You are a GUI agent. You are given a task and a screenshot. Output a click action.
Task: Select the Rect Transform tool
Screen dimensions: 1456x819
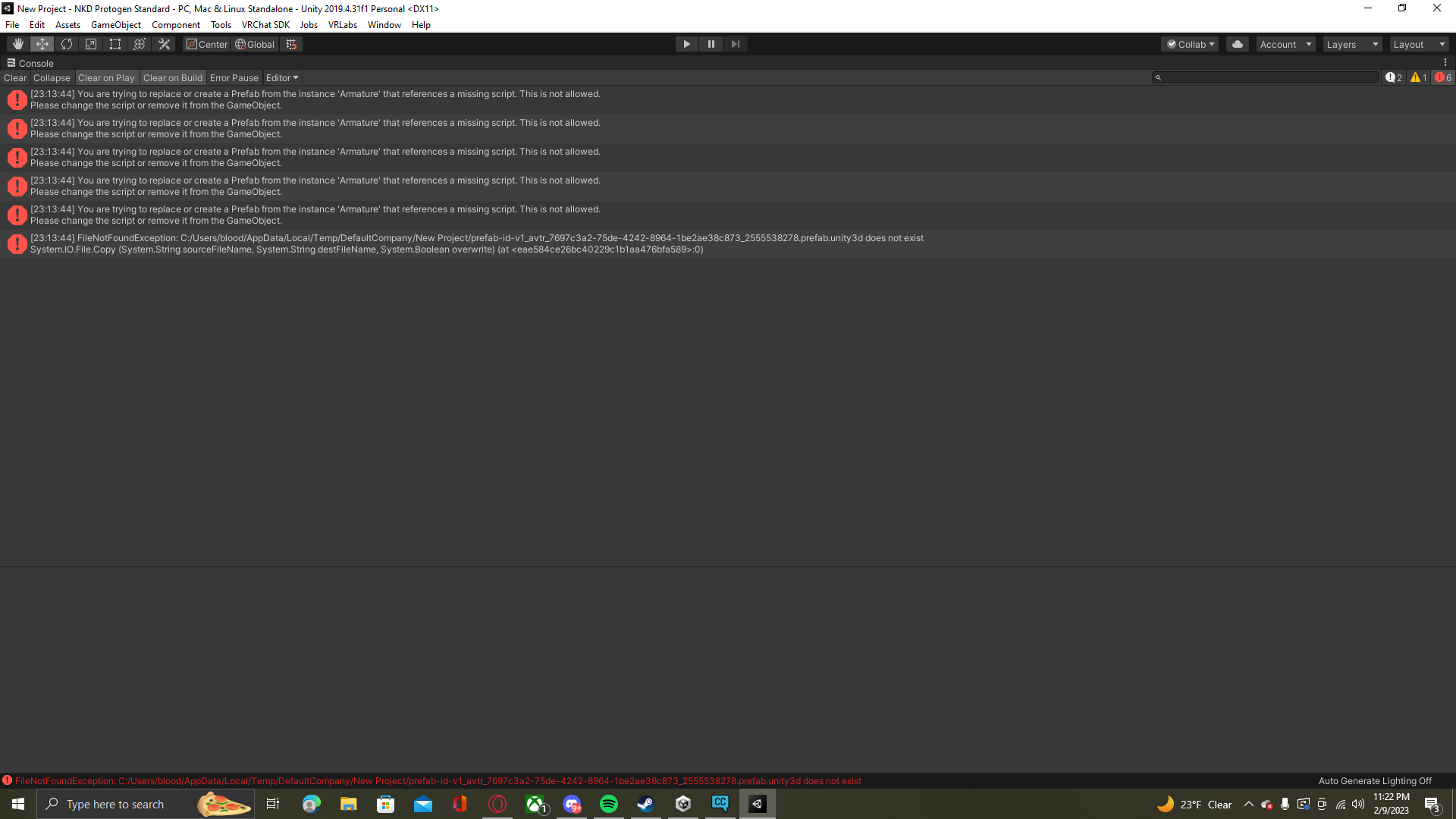point(115,44)
